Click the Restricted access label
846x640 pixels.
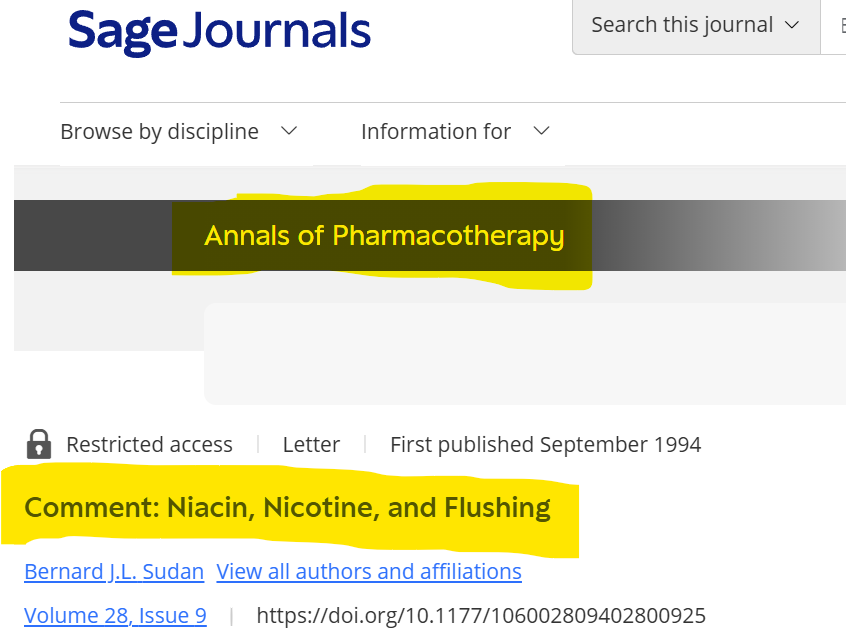click(149, 445)
